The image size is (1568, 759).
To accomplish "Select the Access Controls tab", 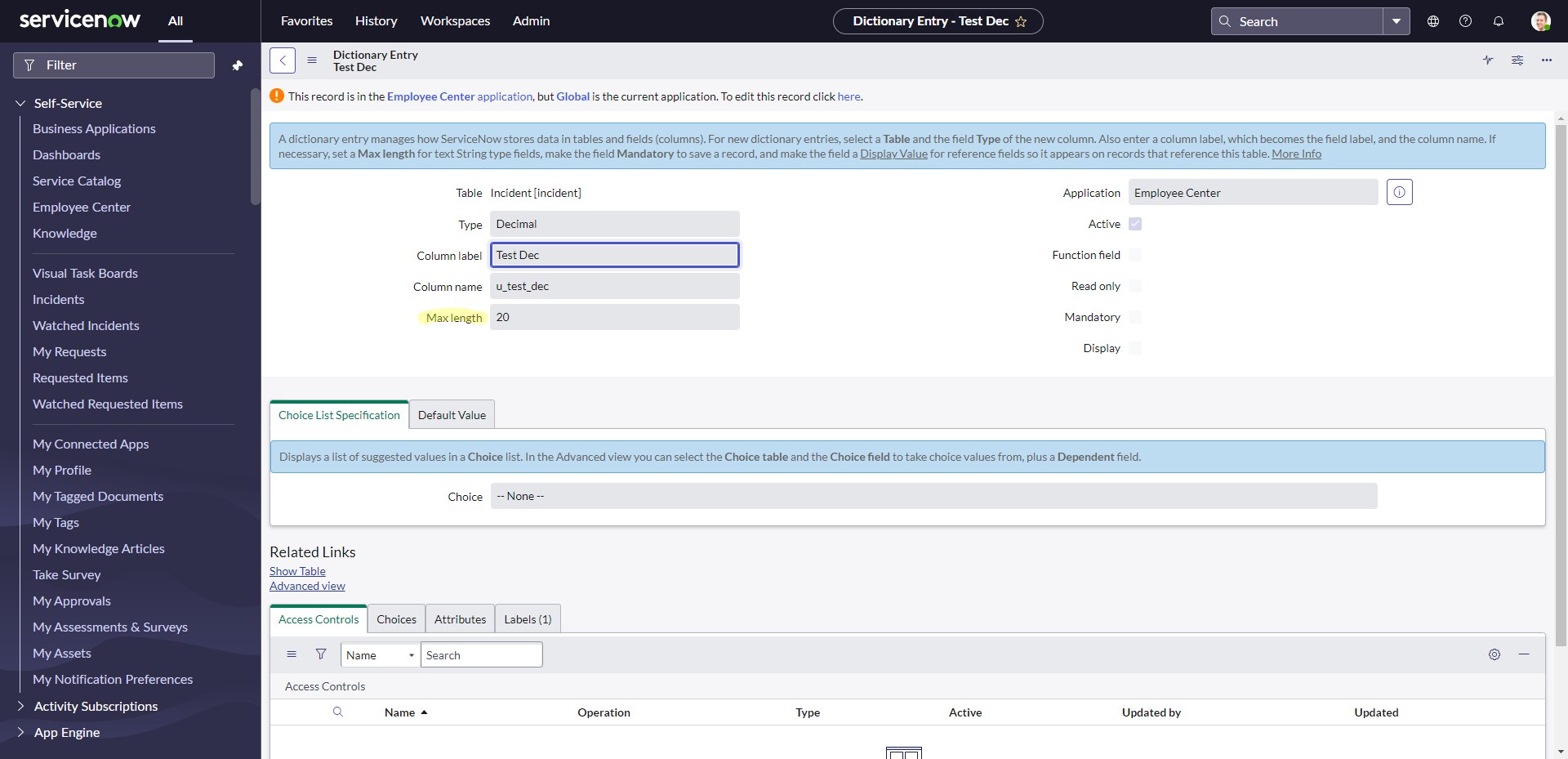I will 318,619.
